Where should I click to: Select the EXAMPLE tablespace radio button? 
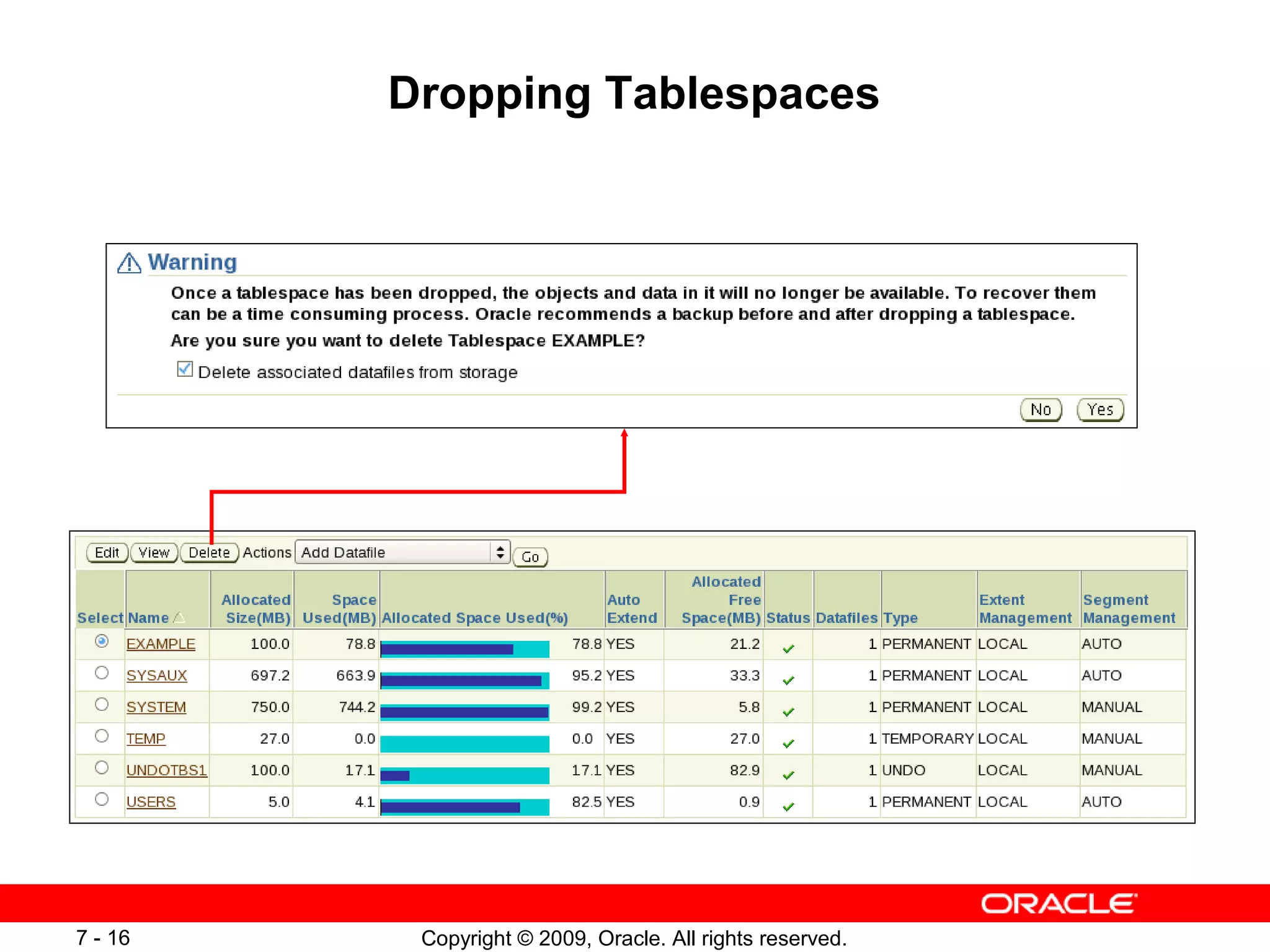point(102,641)
